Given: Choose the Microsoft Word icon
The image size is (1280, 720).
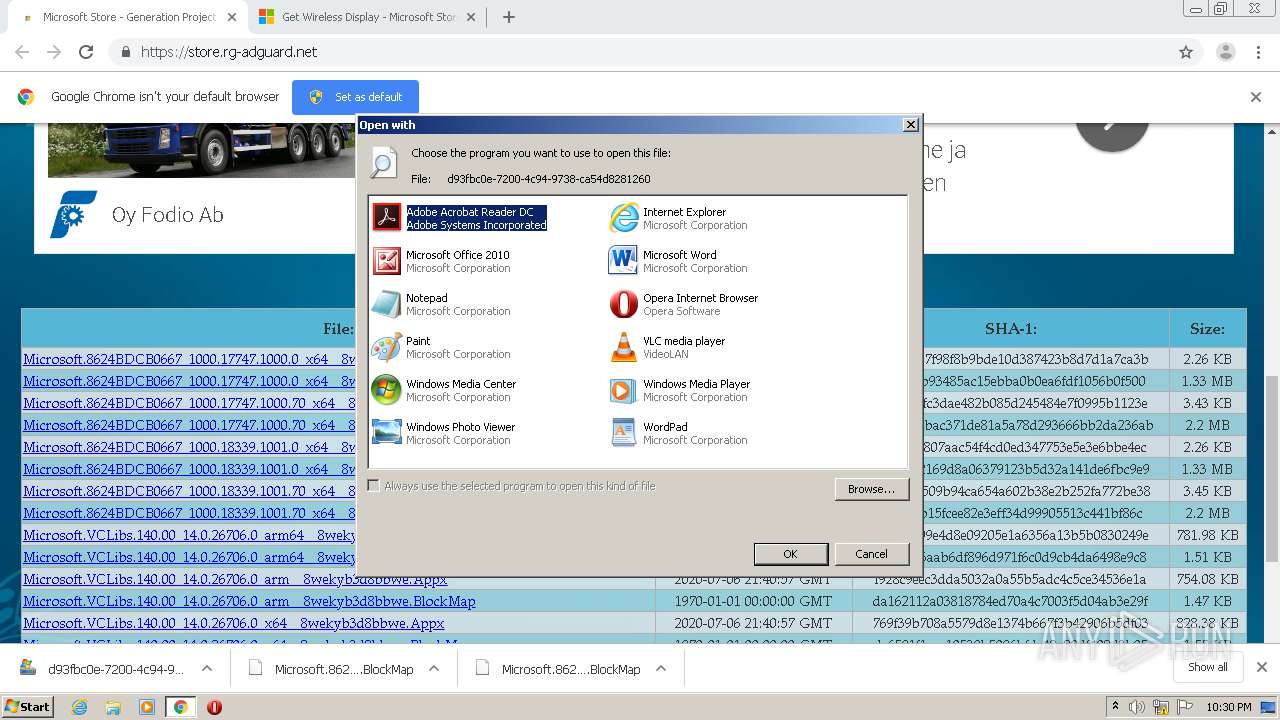Looking at the screenshot, I should tap(624, 261).
